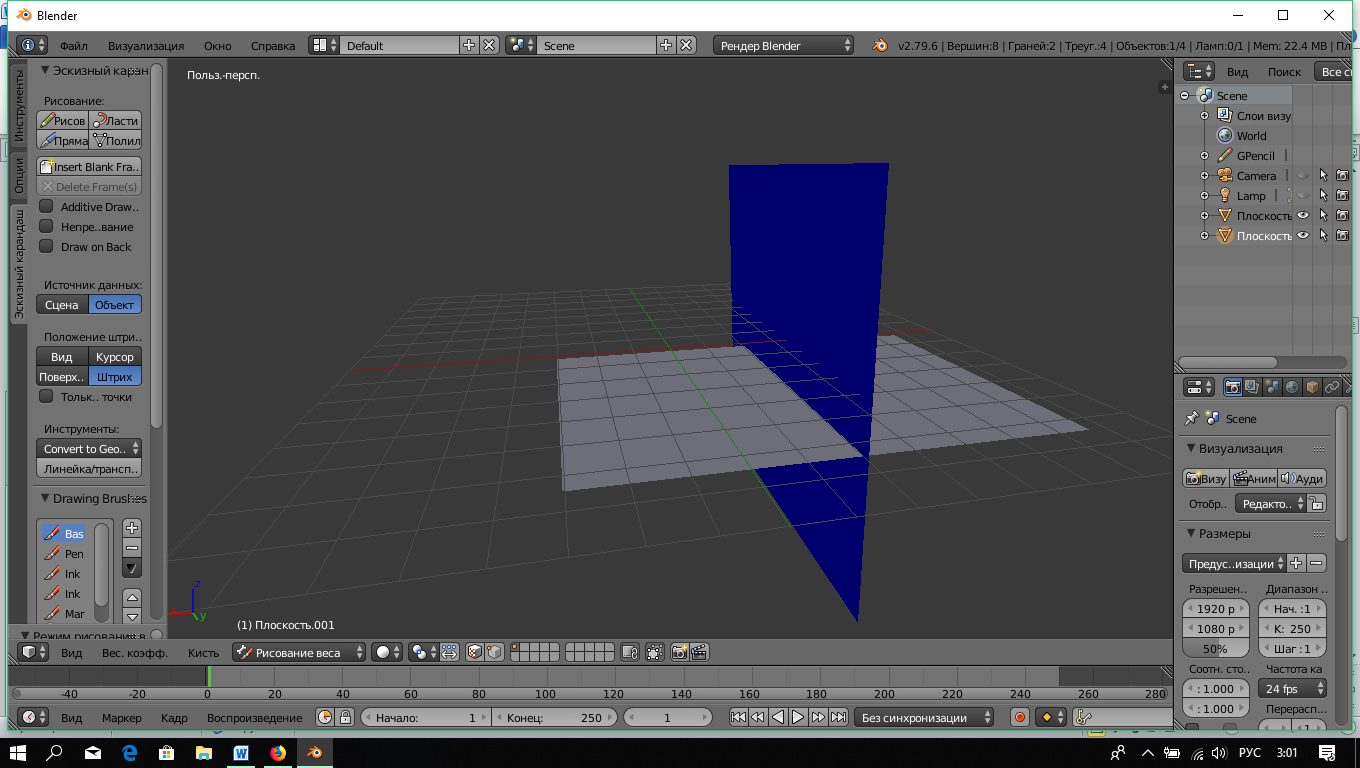The image size is (1360, 768).
Task: Click the 50% resolution percentage slider
Action: point(1215,649)
